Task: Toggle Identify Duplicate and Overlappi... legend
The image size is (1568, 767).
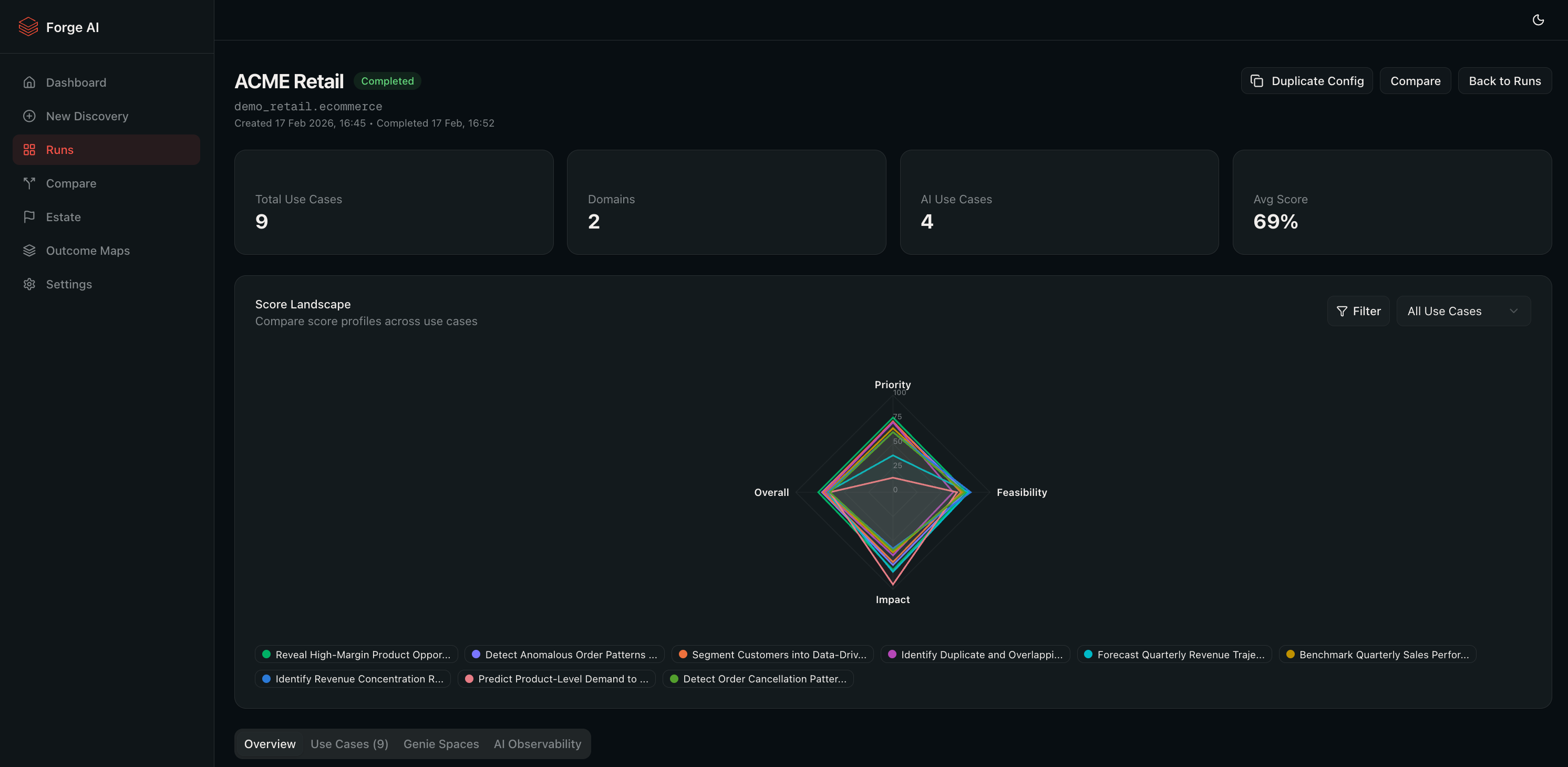Action: [975, 655]
